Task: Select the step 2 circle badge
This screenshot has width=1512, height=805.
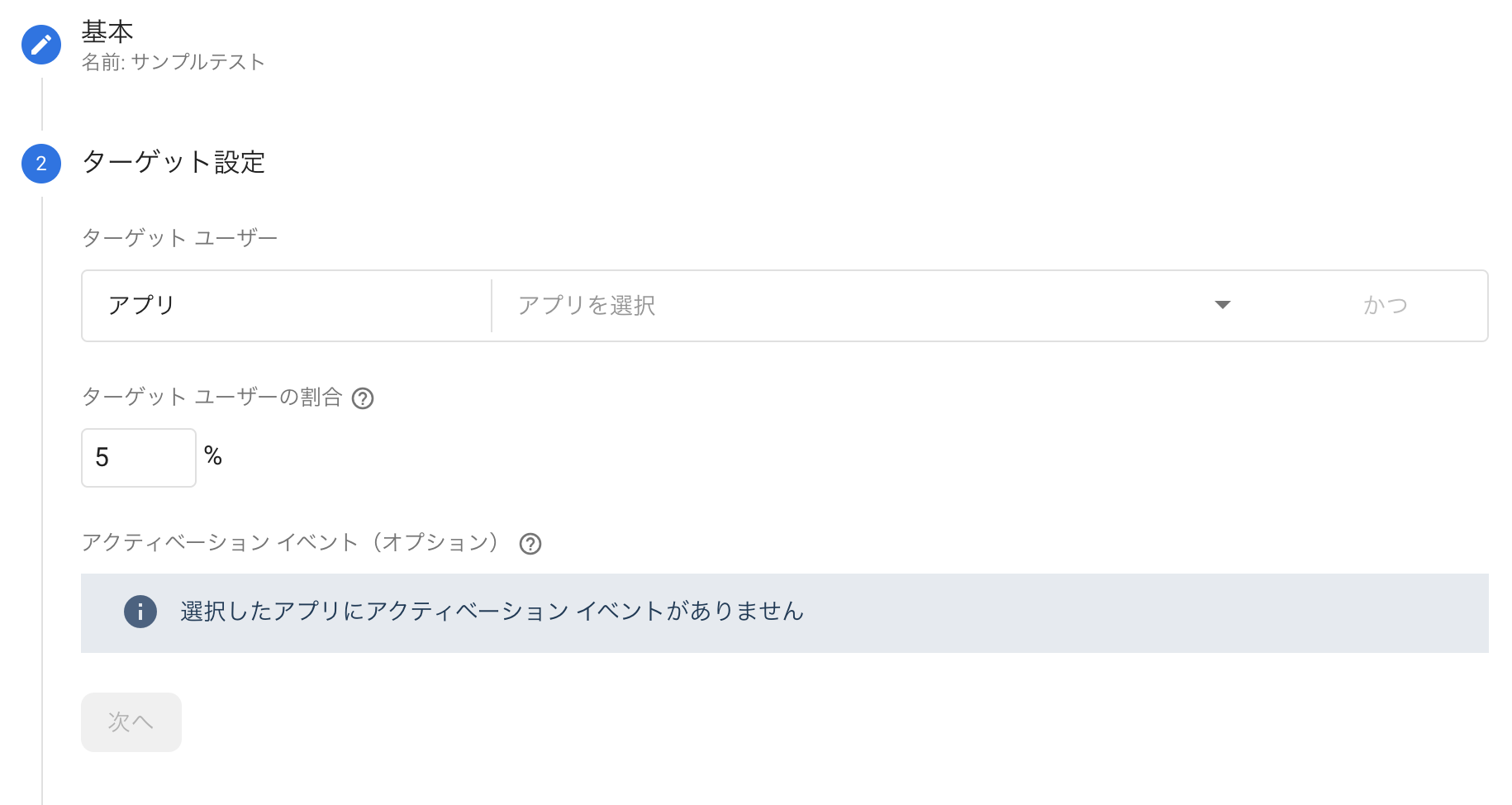Action: tap(40, 163)
